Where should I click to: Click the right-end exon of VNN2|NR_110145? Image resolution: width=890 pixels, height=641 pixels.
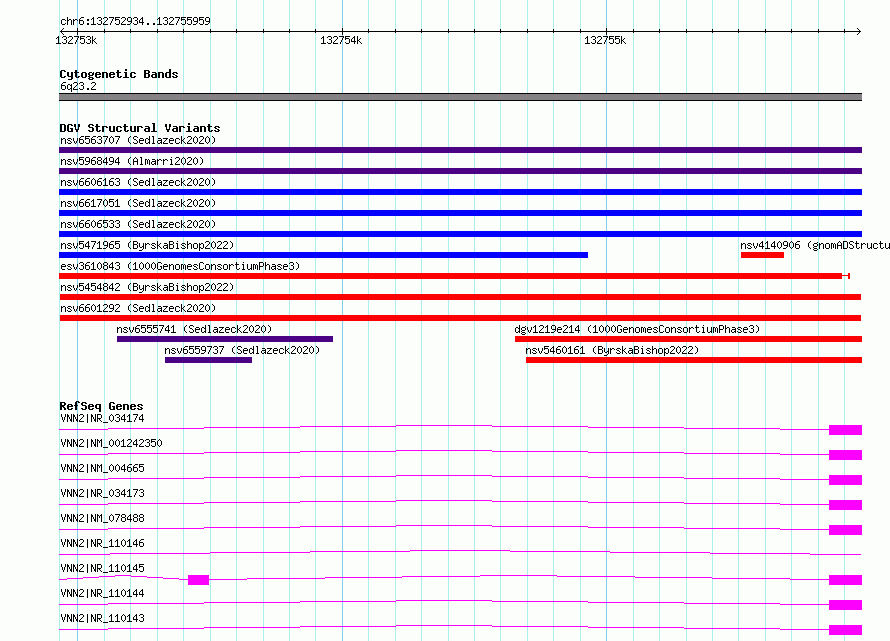845,580
